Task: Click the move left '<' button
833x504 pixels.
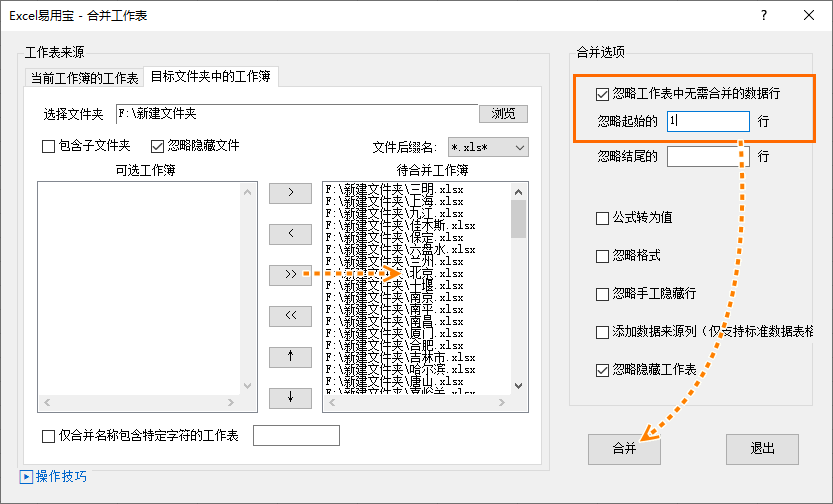Action: tap(290, 234)
